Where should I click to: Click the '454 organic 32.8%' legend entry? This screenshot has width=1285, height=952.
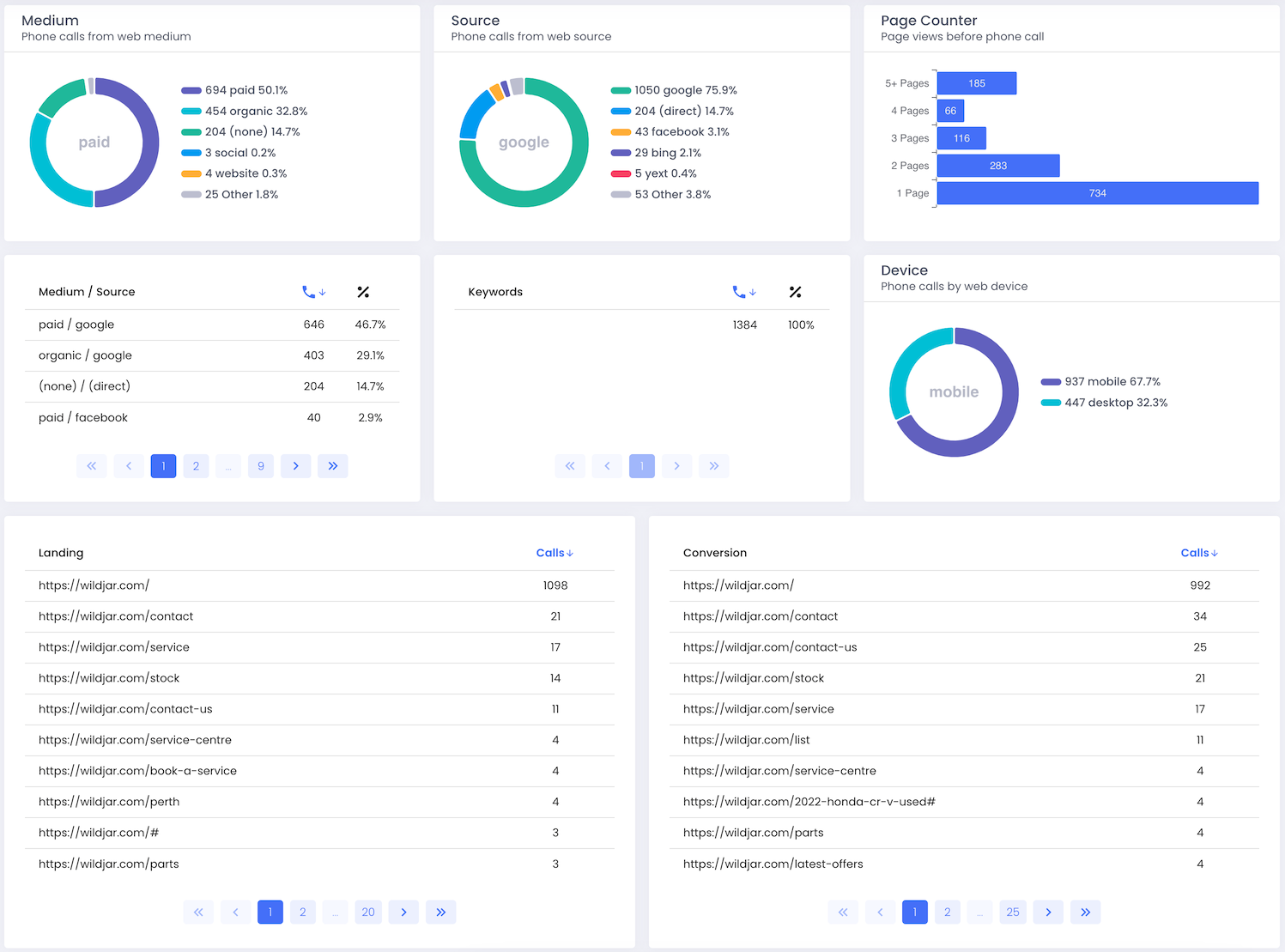click(245, 111)
